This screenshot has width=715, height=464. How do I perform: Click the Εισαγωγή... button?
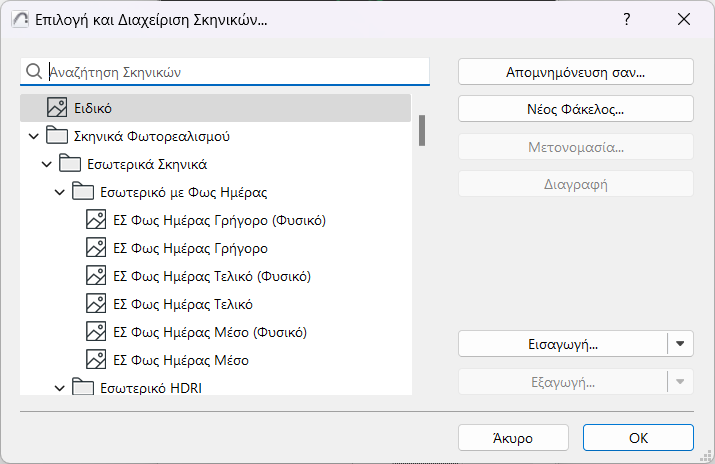pos(563,344)
